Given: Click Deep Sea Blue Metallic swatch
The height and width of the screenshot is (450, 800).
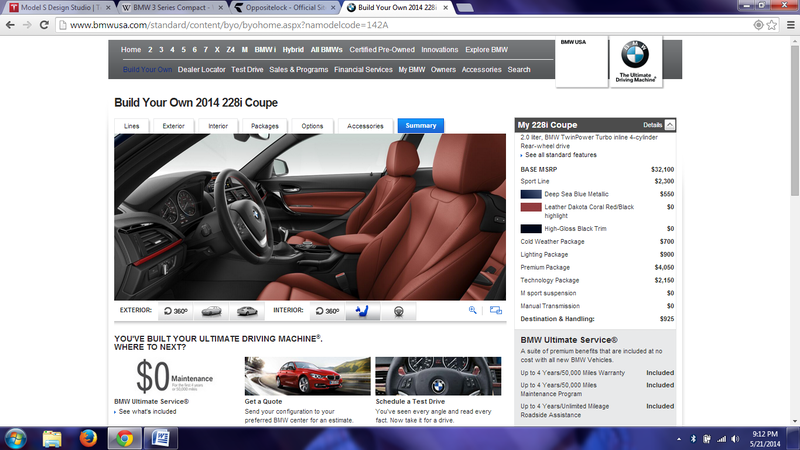Looking at the screenshot, I should point(531,194).
